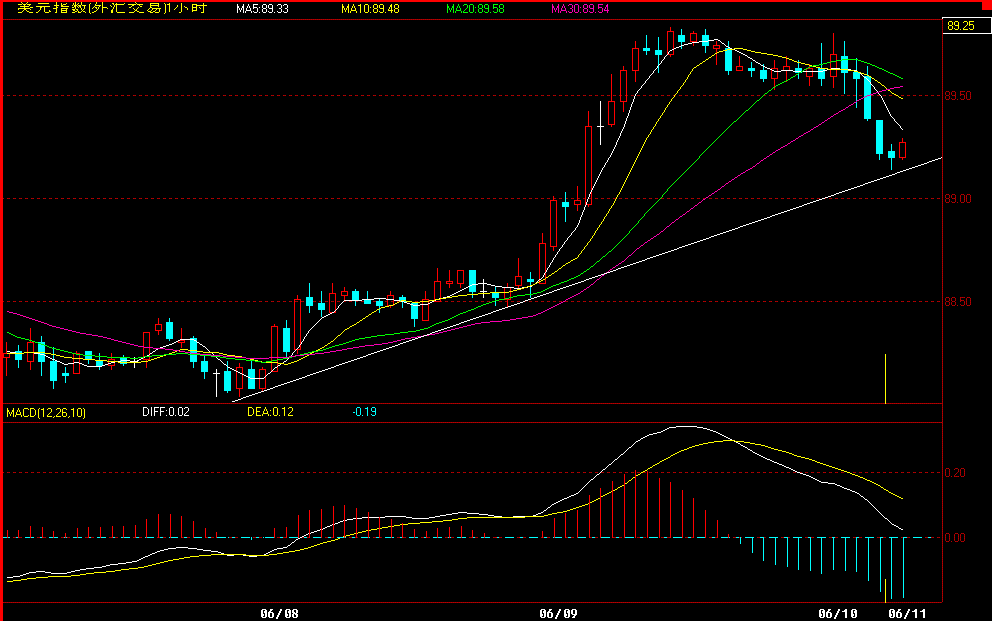Click the chart title 美元指数(外汇交易)1小时
This screenshot has width=992, height=621.
point(112,9)
